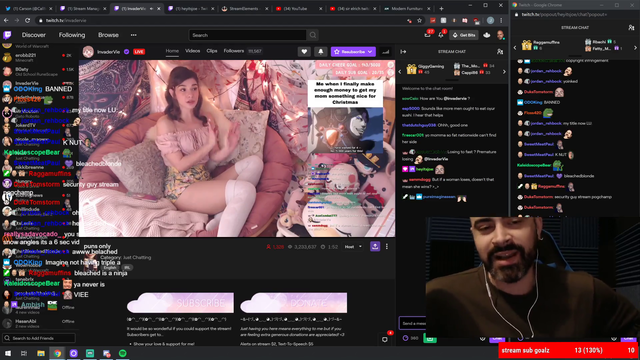Open the user avatar menu in Twitch nav
Screen dimensions: 640x360
500,35
